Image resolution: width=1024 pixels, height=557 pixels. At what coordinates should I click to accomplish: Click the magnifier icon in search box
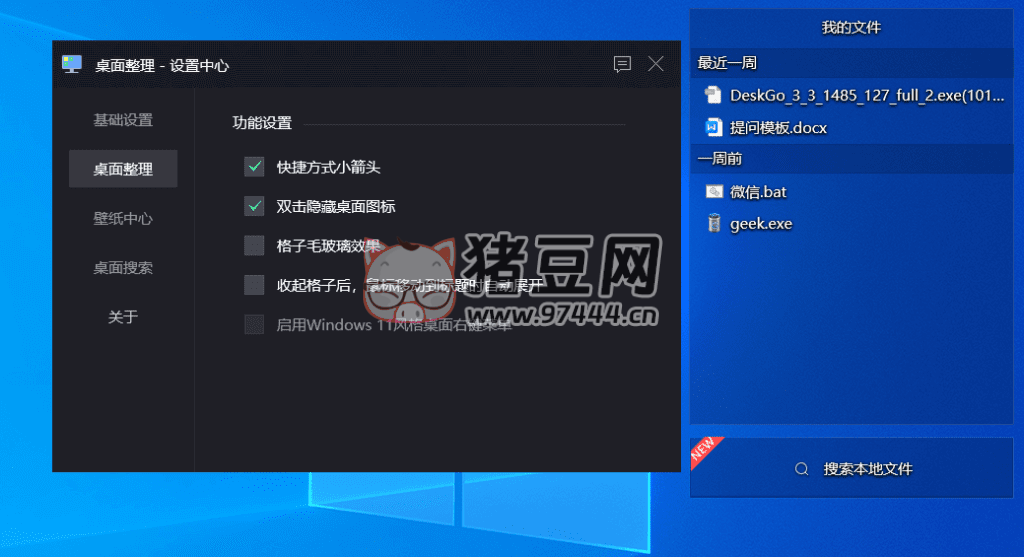(x=801, y=469)
